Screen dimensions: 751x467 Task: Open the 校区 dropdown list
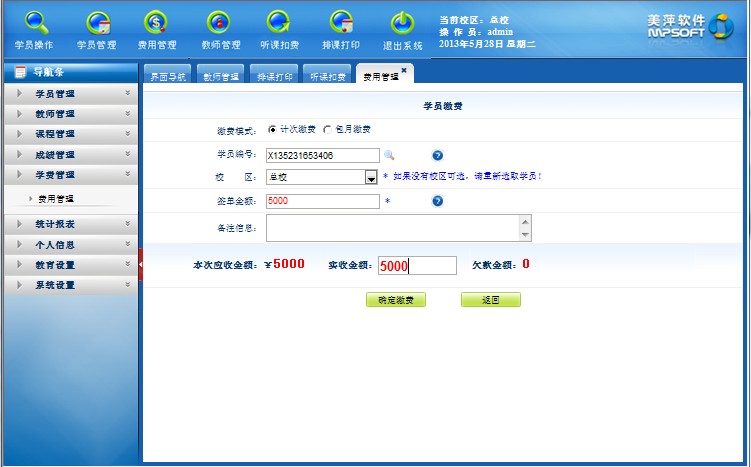click(371, 177)
